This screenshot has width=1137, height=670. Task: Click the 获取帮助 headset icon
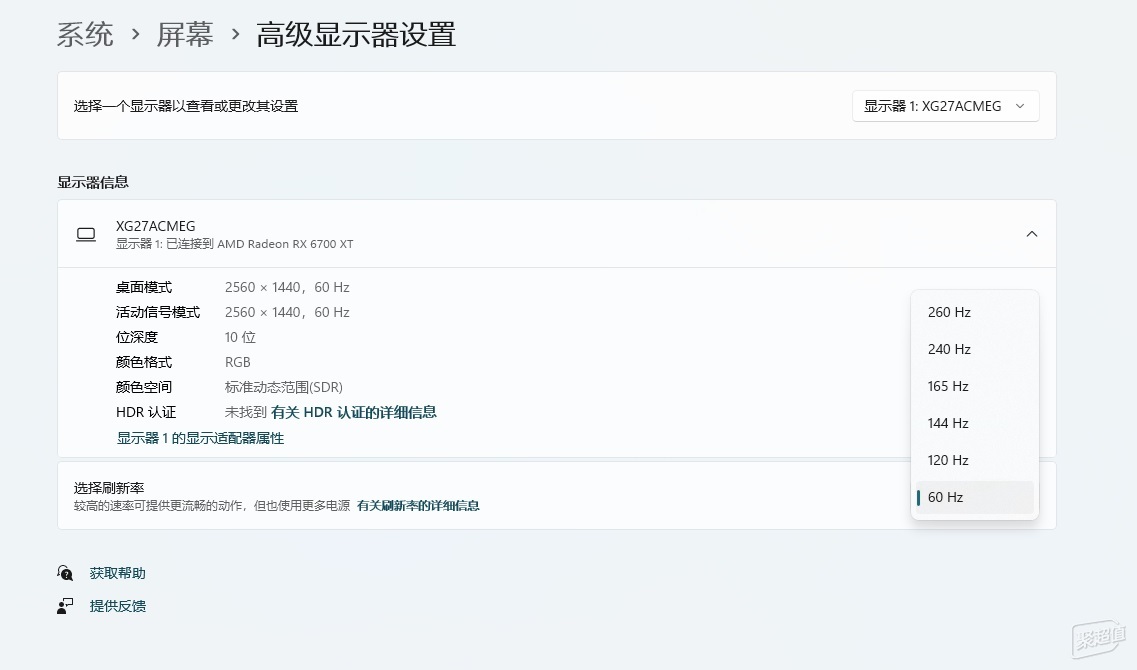click(65, 573)
